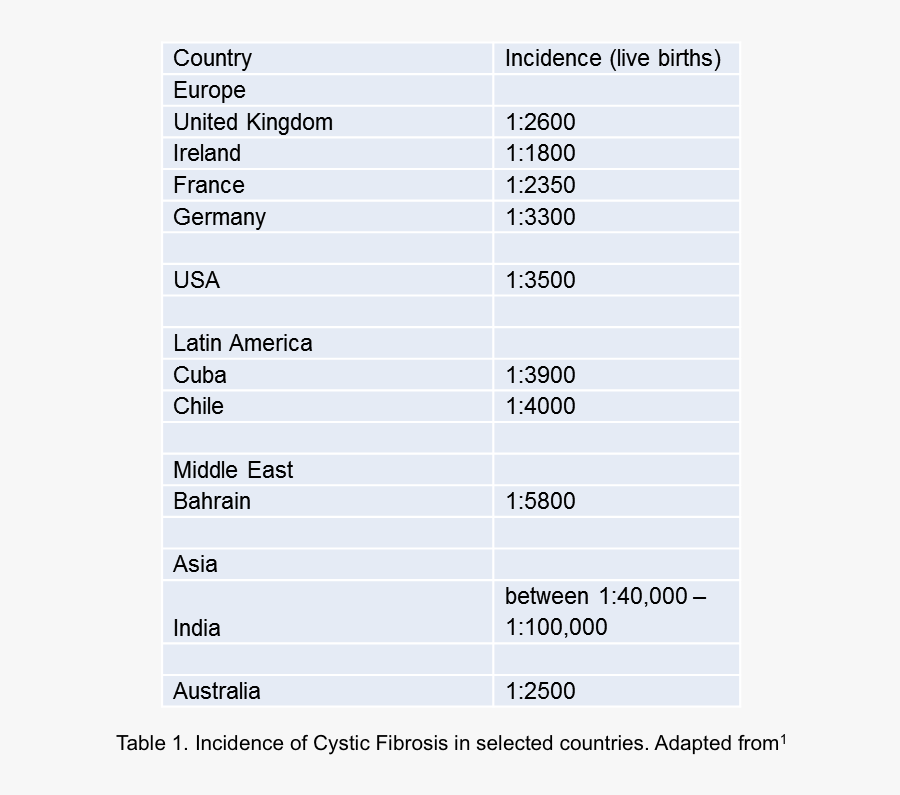The image size is (900, 795).
Task: Click the superscript reference 1 in caption
Action: click(x=784, y=740)
